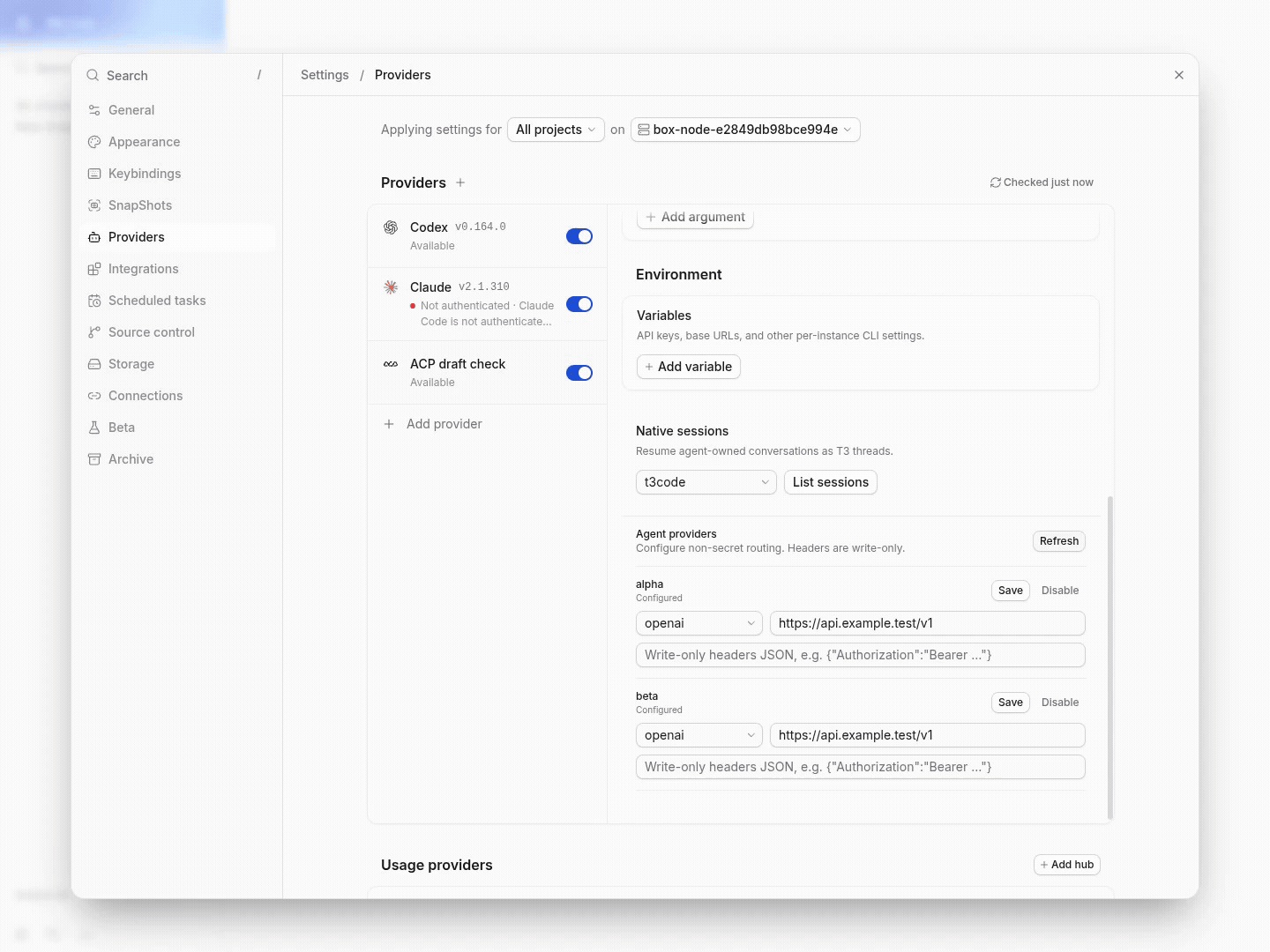Screen dimensions: 1270x952
Task: Open the t3code native sessions dropdown
Action: [706, 482]
